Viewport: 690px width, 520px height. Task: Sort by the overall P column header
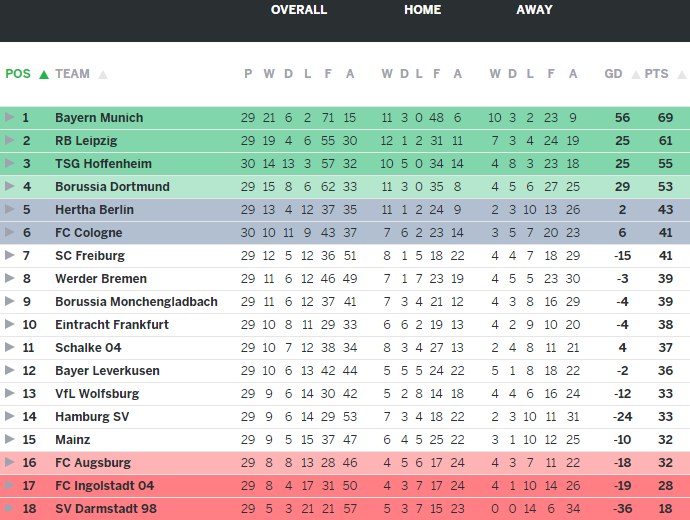click(248, 74)
